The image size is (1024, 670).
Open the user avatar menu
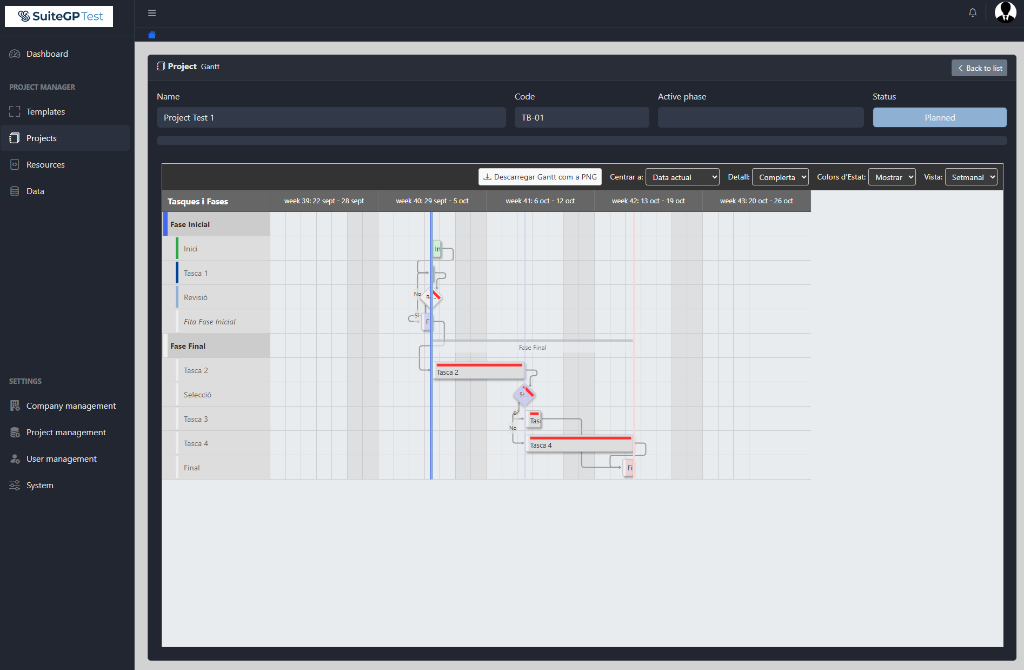(1004, 13)
